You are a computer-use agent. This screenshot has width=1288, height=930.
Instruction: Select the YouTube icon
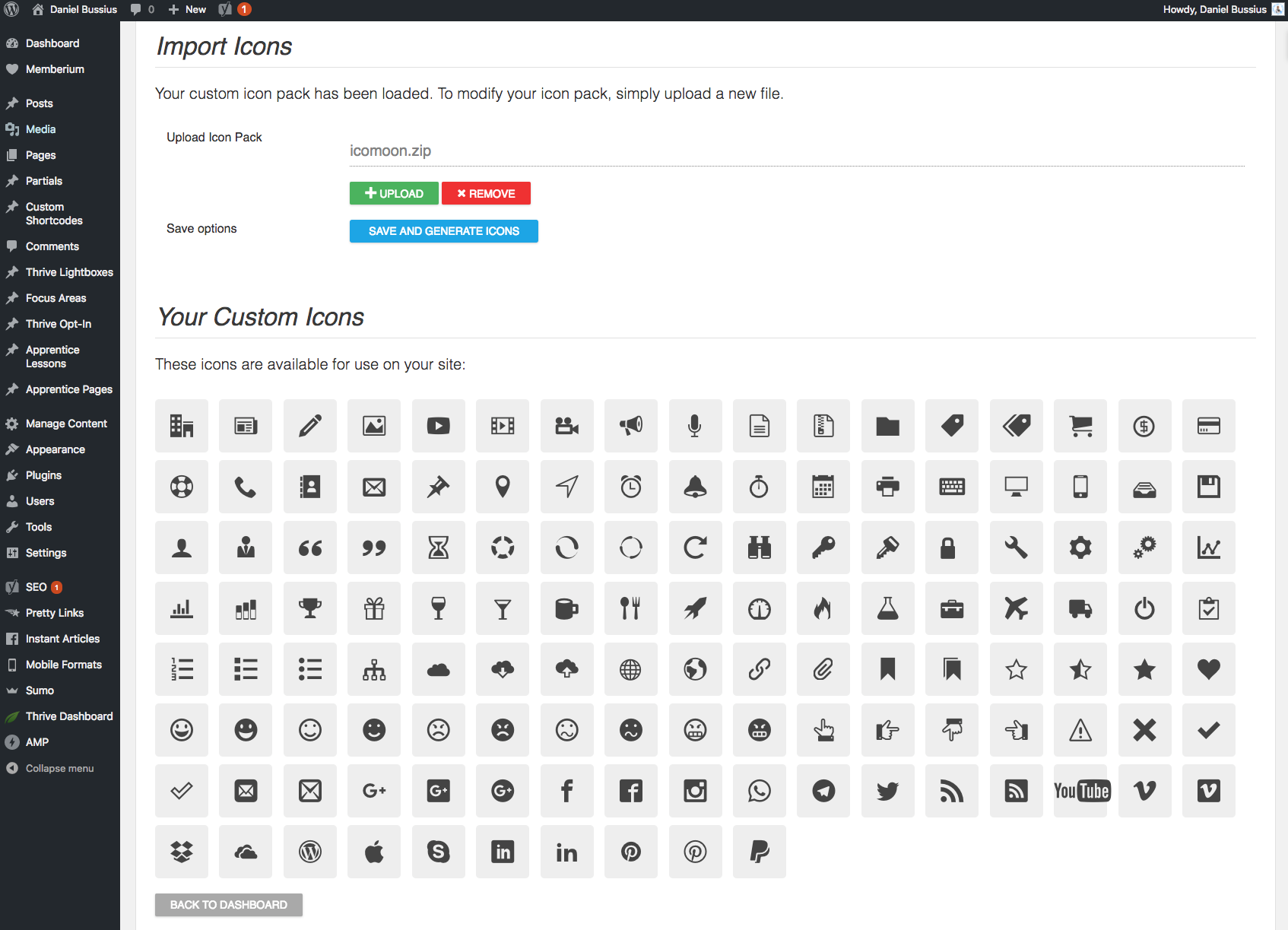[x=1080, y=791]
